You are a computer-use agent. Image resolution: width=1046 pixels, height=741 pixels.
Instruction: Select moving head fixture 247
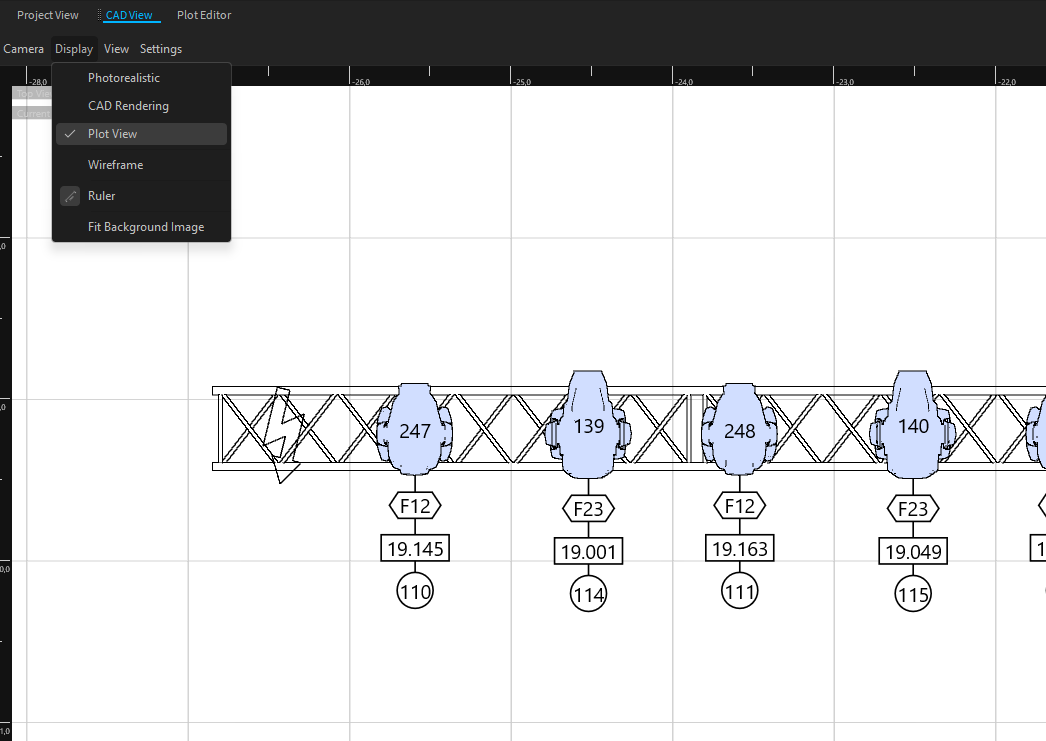point(414,430)
